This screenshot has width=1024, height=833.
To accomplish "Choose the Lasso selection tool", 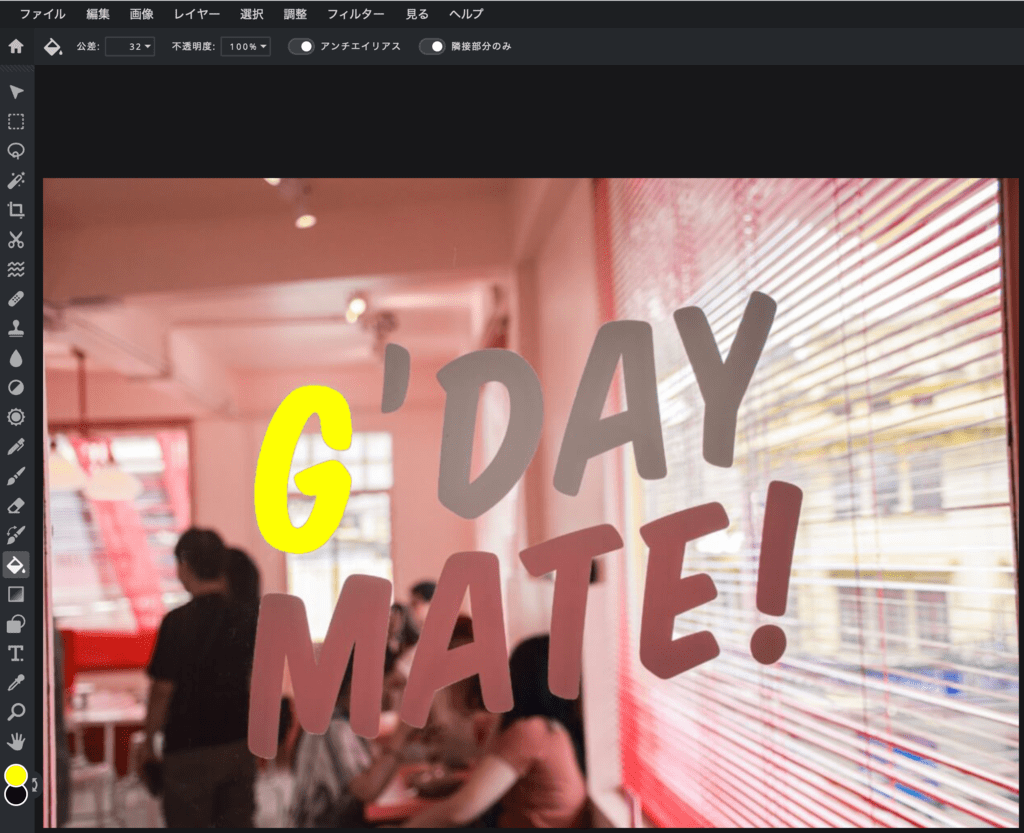I will pyautogui.click(x=16, y=151).
